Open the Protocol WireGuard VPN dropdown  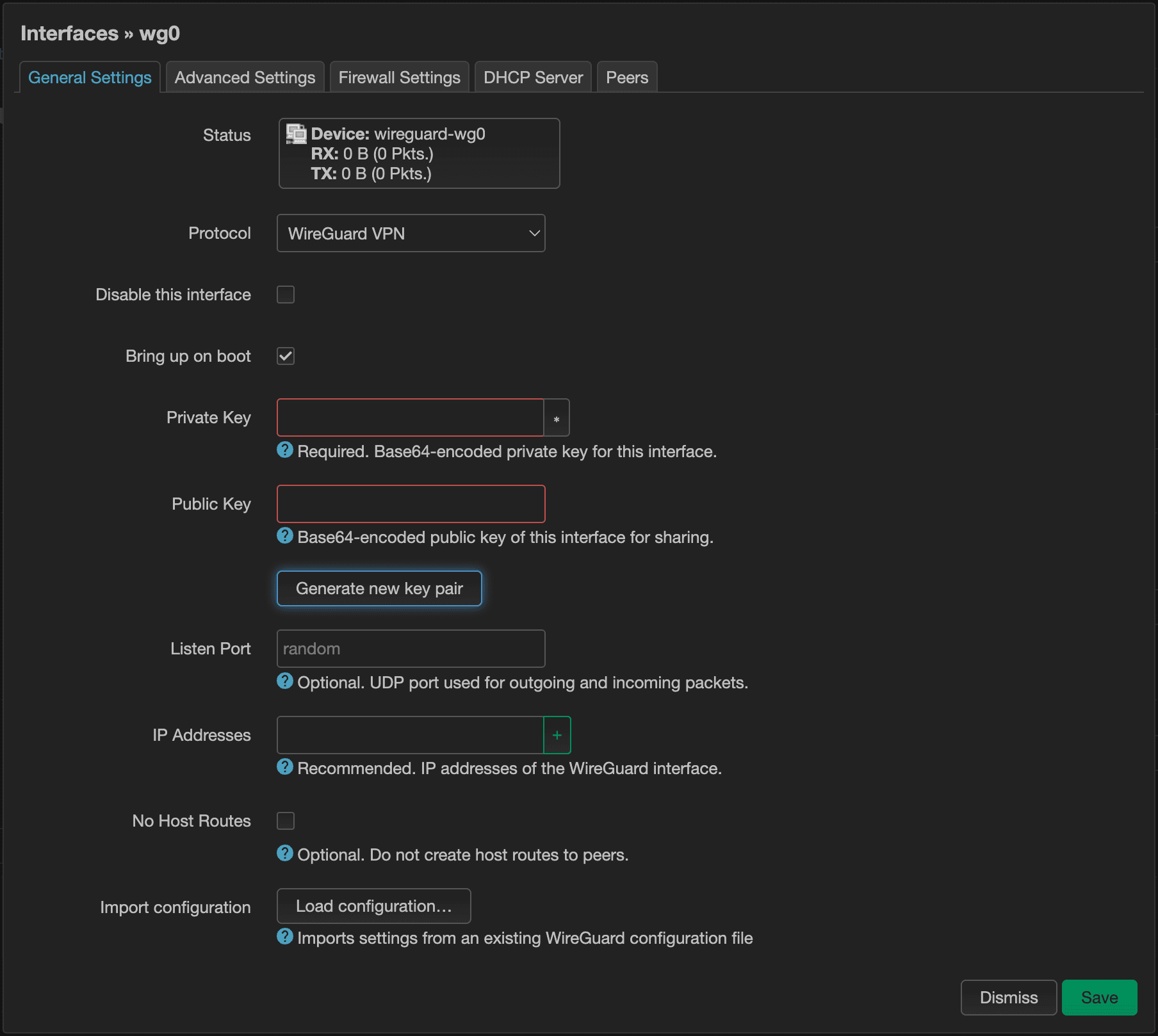(411, 233)
